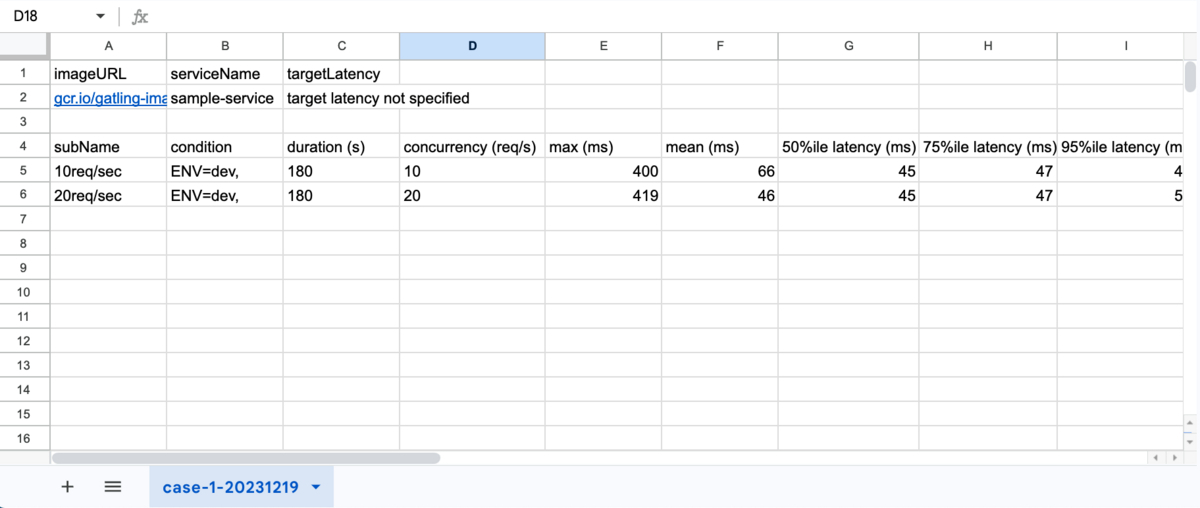Select the cell with max value 419
Image resolution: width=1200 pixels, height=508 pixels.
pyautogui.click(x=603, y=196)
